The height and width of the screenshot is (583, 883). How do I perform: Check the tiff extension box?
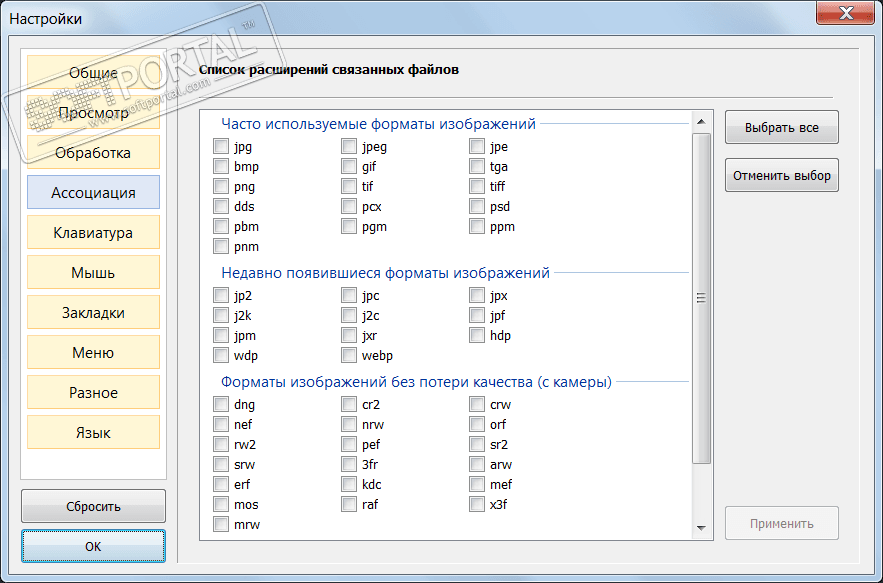(x=476, y=186)
